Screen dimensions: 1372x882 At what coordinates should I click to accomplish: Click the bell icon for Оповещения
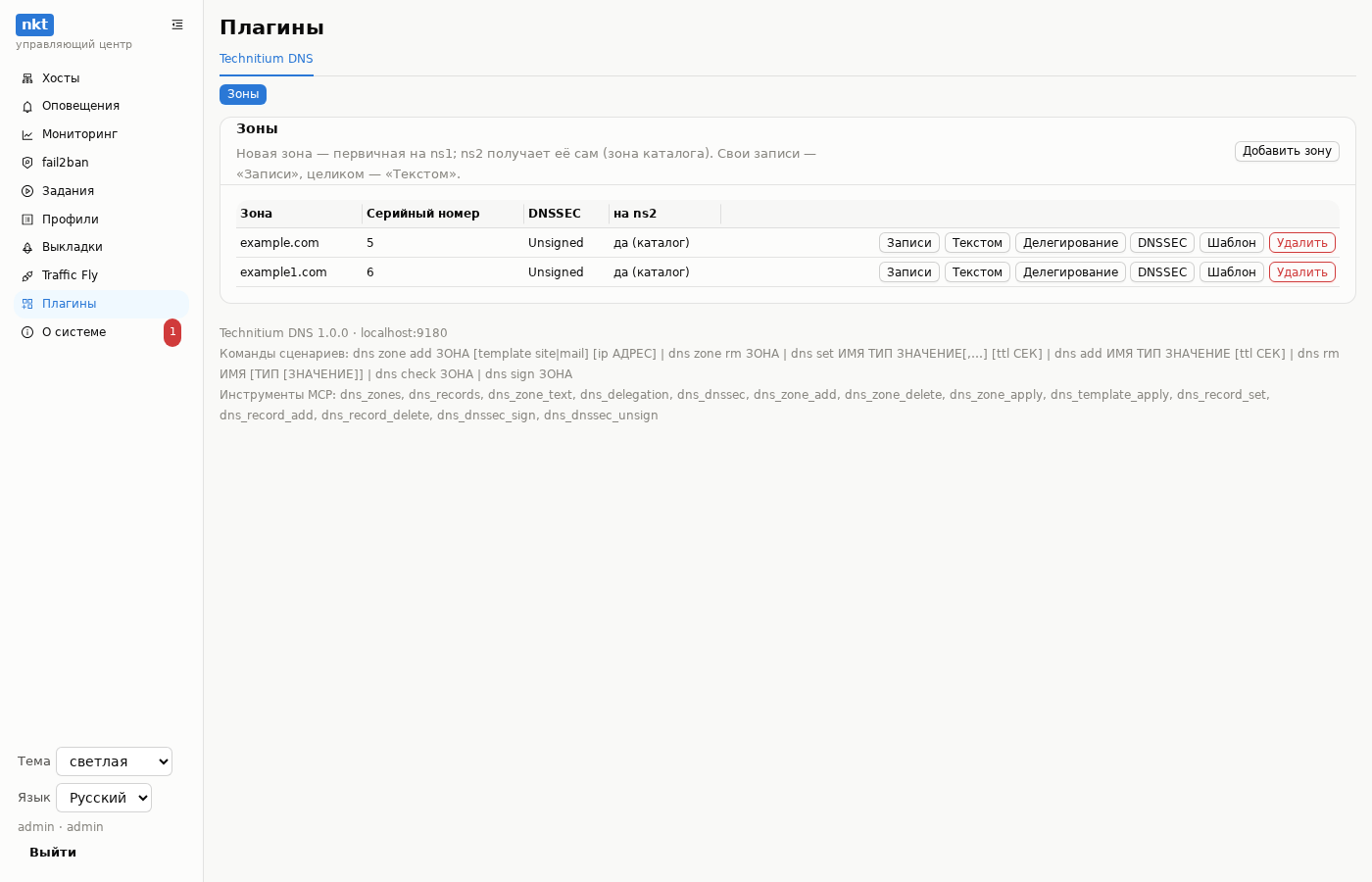tap(27, 107)
